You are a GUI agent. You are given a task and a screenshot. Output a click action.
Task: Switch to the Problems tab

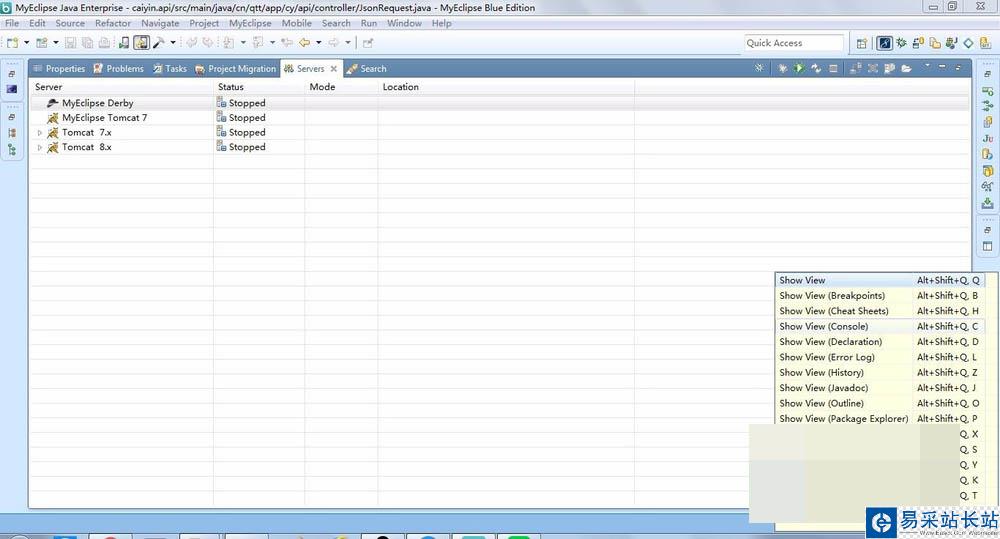[x=119, y=68]
